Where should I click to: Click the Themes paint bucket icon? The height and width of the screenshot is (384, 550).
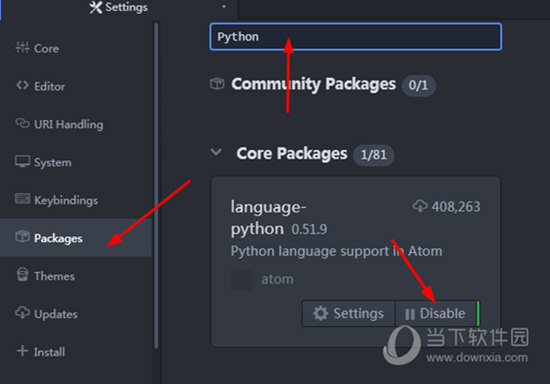(x=22, y=274)
